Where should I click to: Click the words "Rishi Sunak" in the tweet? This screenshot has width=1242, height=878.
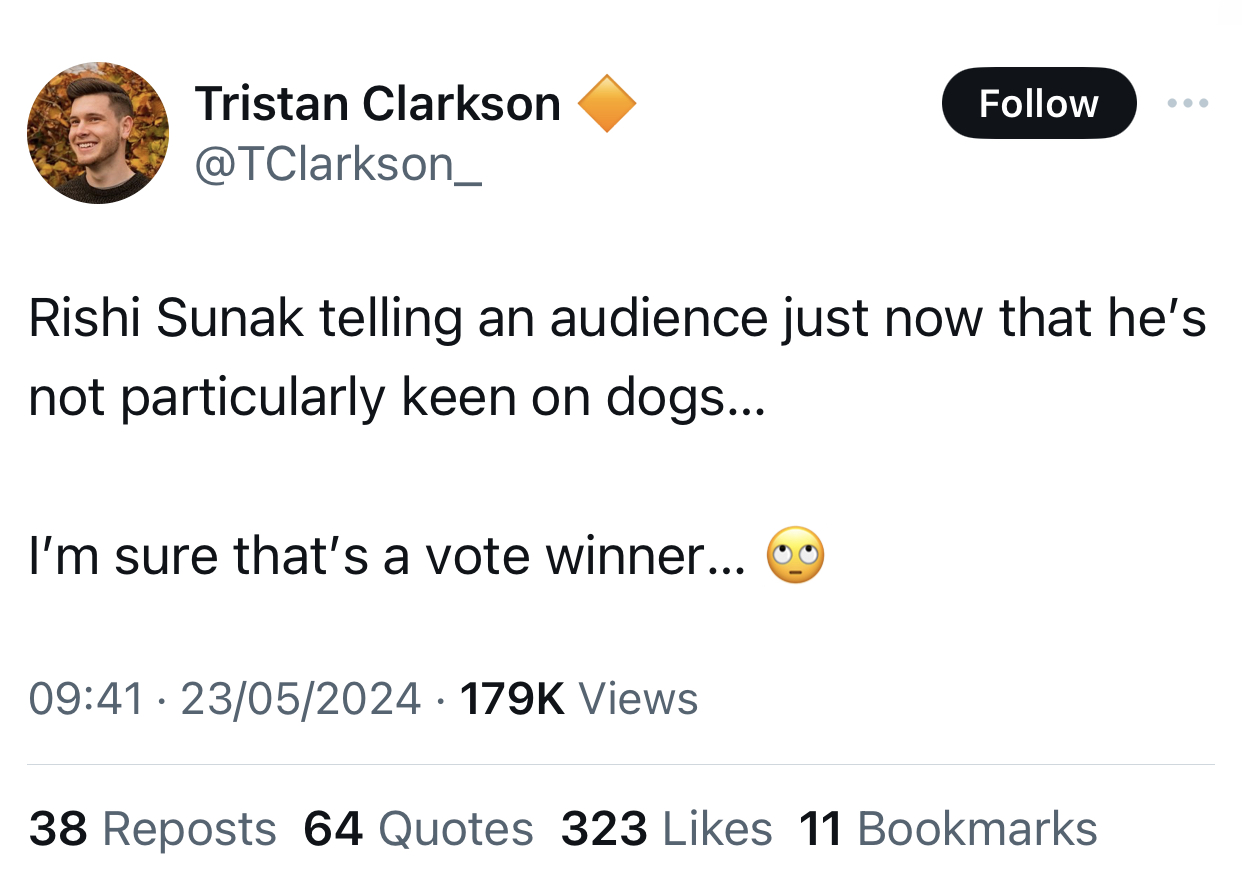(x=167, y=318)
